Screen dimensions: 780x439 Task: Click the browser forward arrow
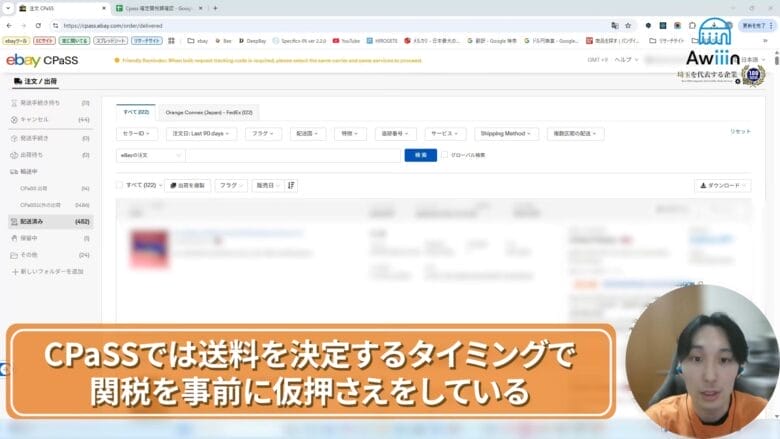[x=23, y=25]
